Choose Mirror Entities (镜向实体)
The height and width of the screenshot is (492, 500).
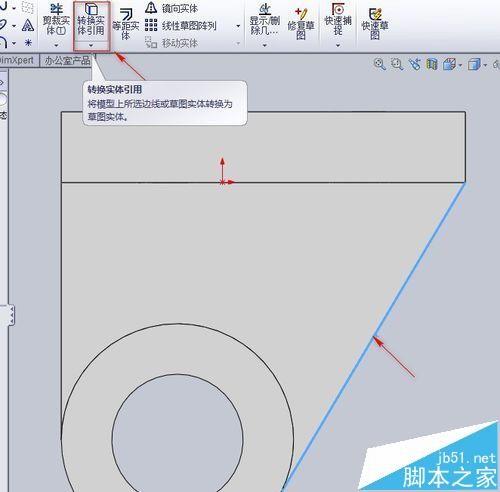coord(172,8)
